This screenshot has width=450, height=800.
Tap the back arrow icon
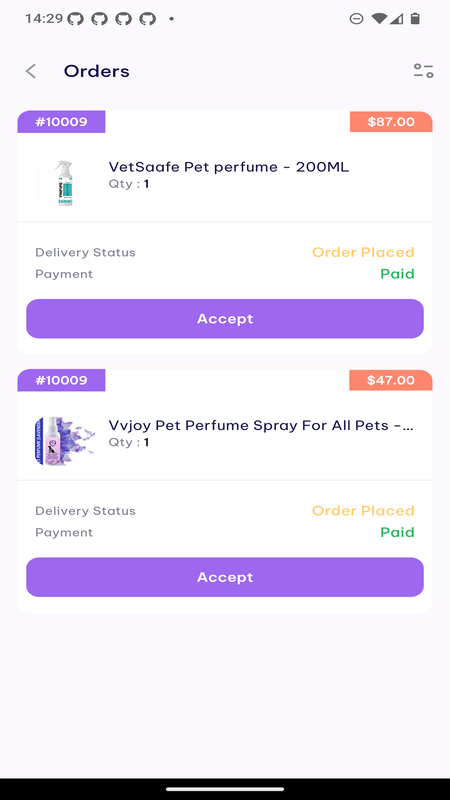click(x=31, y=71)
